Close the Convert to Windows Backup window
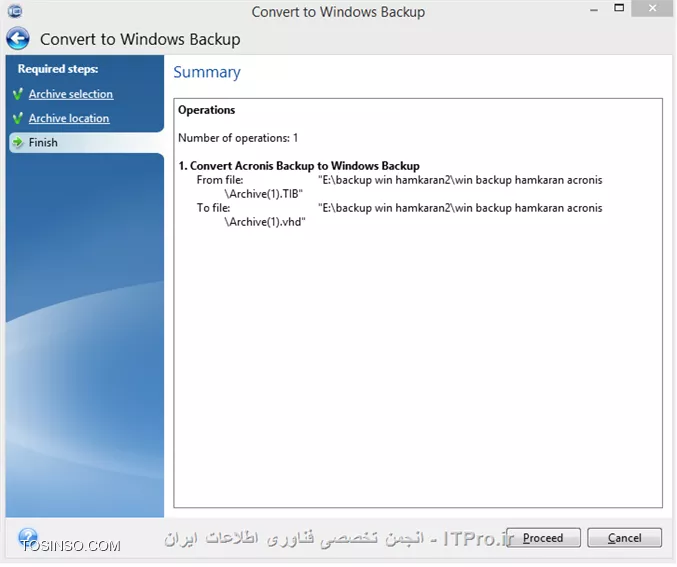Image resolution: width=677 pixels, height=567 pixels. pyautogui.click(x=652, y=8)
